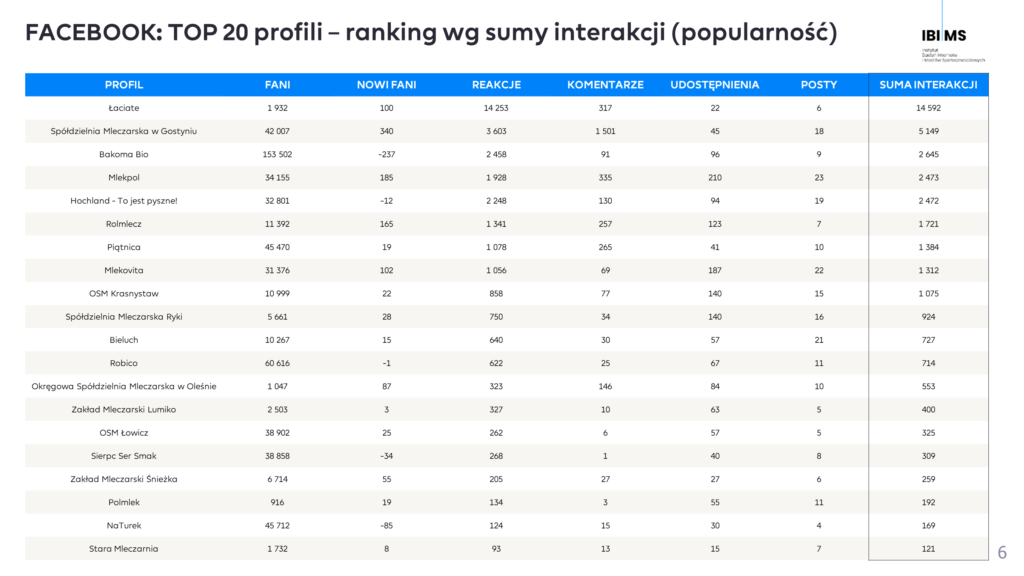Click Gostyniu's interaction sum 5 149

[x=928, y=131]
